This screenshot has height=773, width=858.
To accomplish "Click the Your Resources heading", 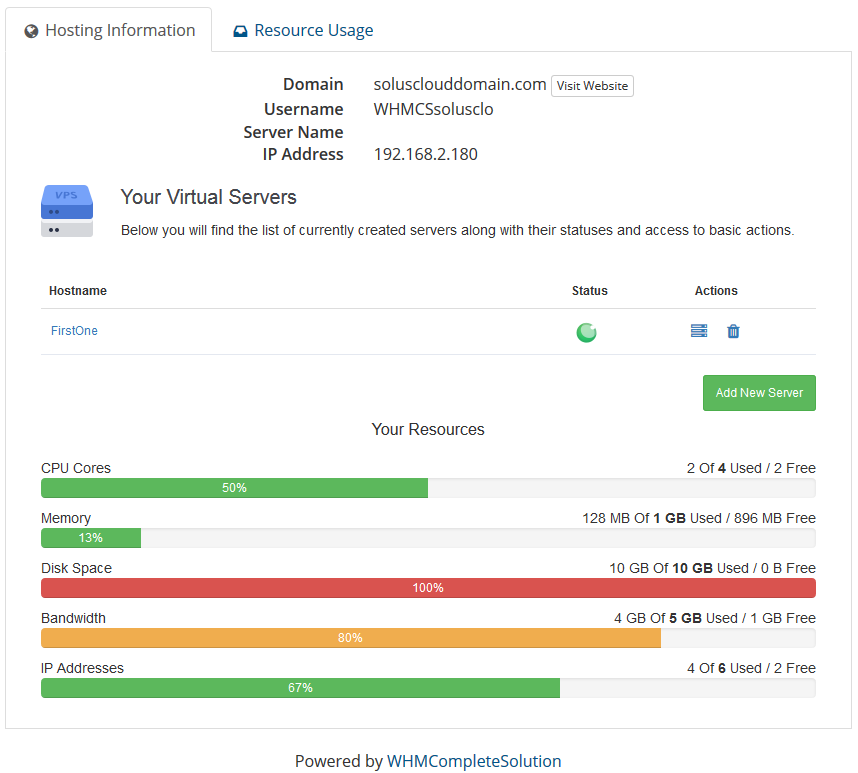I will pos(428,429).
